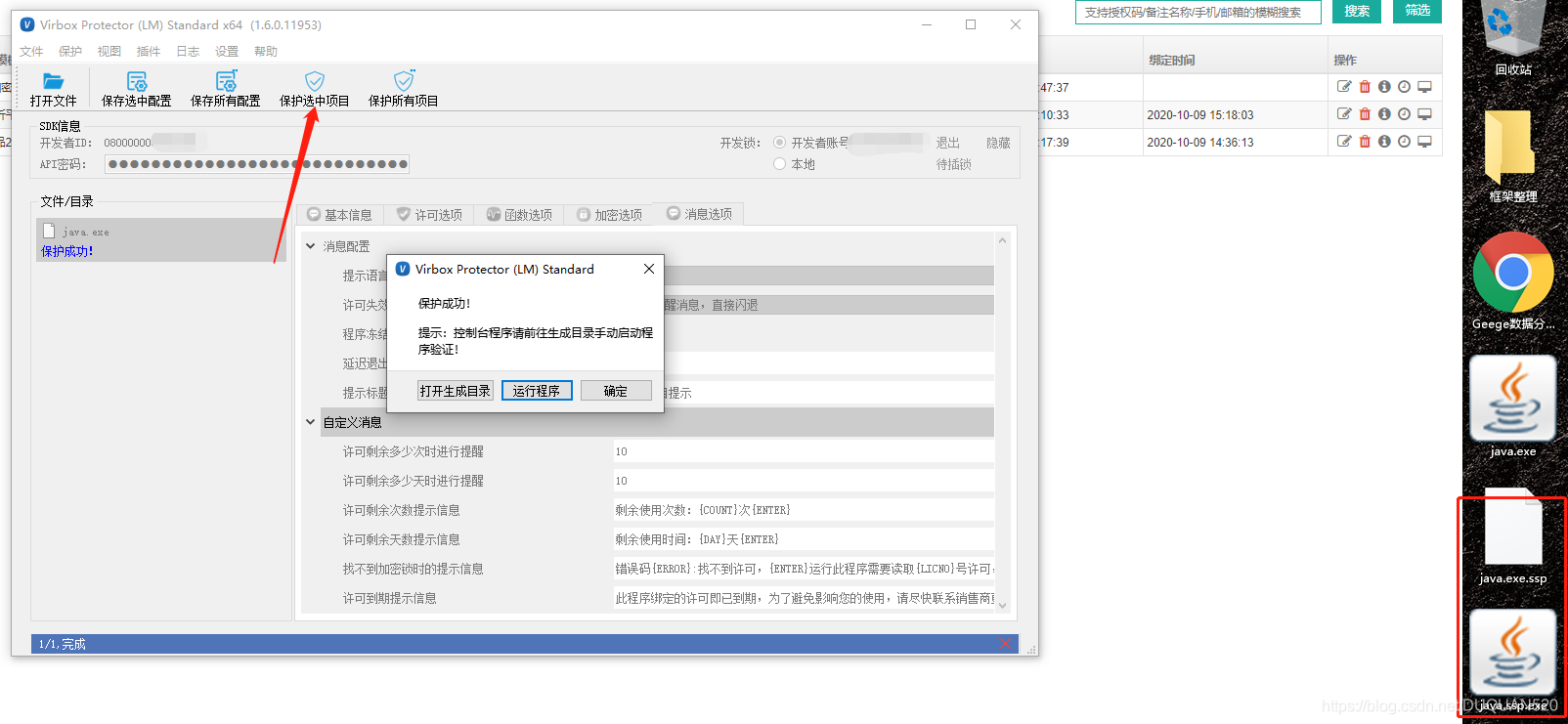Click the 保护选中项目 shield icon
Screen dimensions: 1568x724
pyautogui.click(x=315, y=81)
